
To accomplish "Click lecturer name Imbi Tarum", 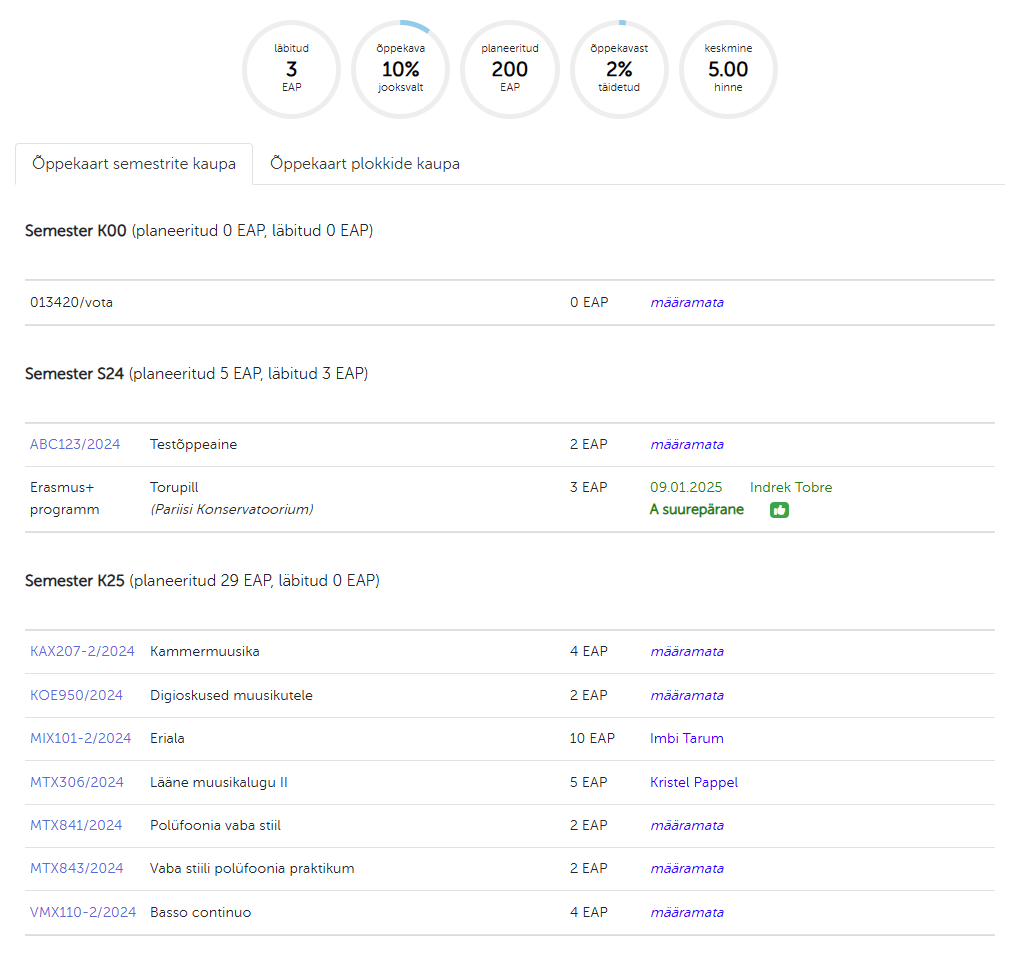I will (x=686, y=739).
